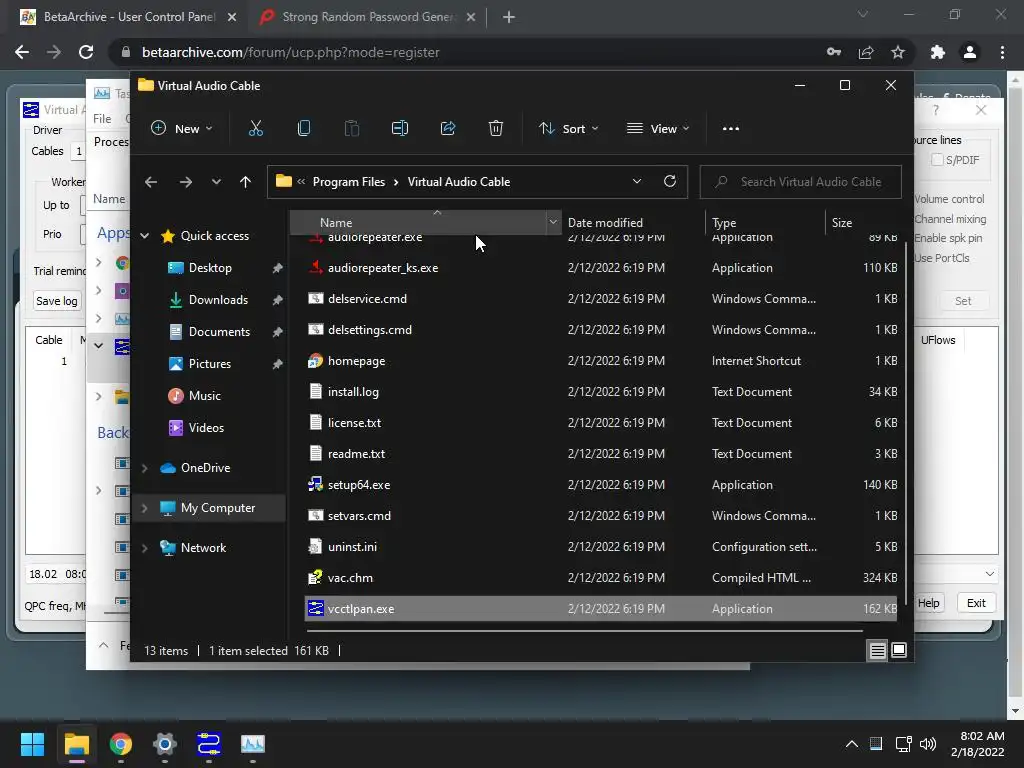Expand Network tree node
This screenshot has width=1024, height=768.
(x=145, y=548)
